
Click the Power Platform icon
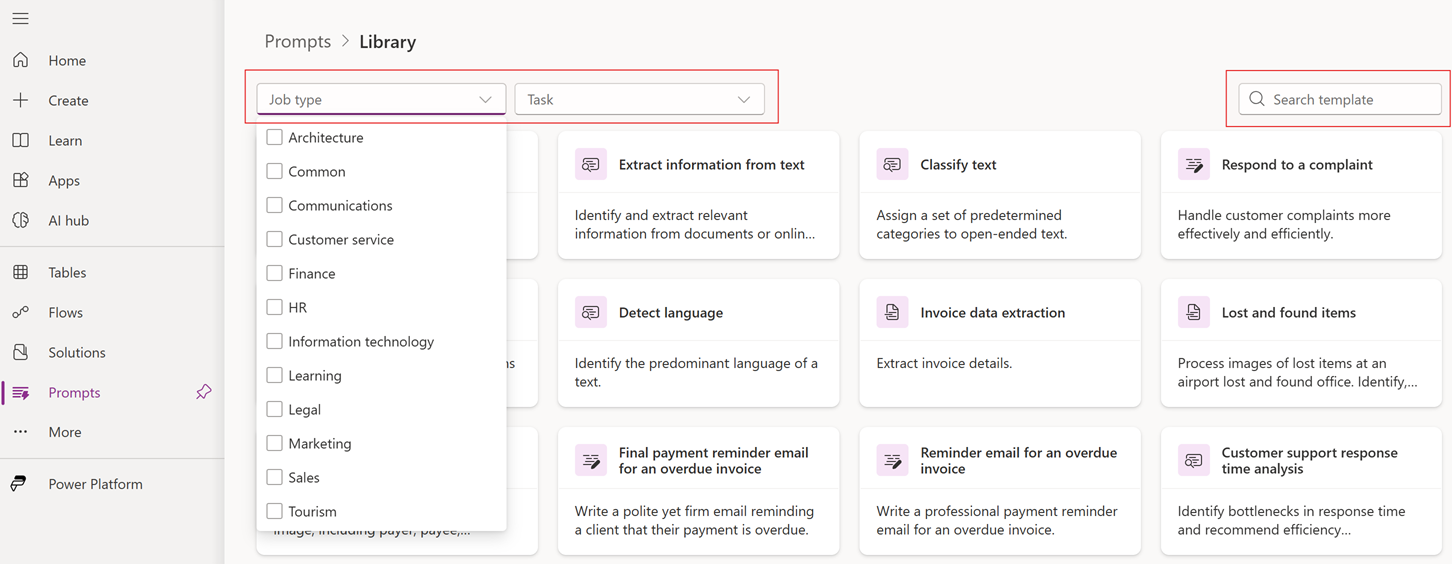19,484
